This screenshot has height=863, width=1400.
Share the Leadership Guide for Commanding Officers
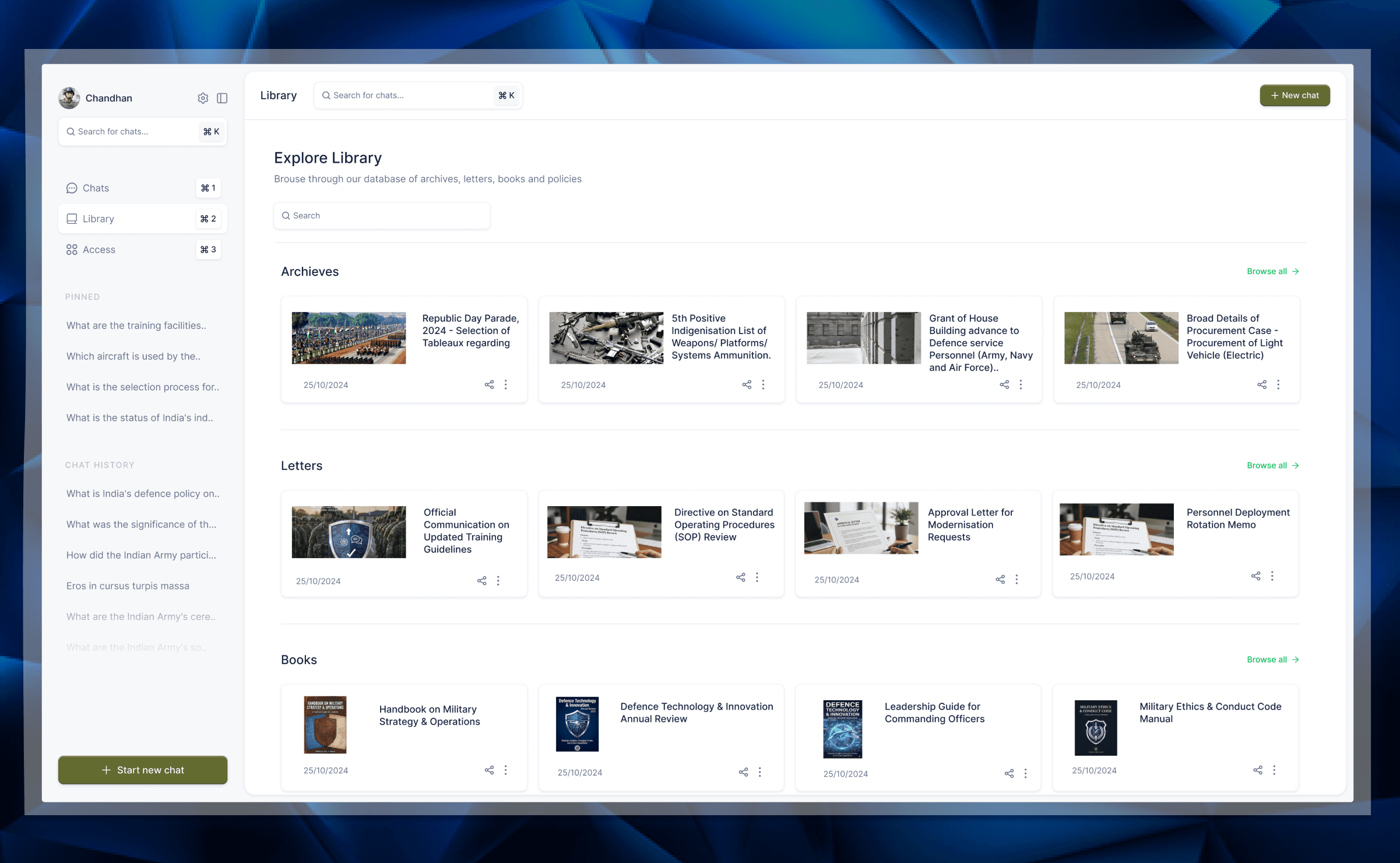(x=1009, y=774)
